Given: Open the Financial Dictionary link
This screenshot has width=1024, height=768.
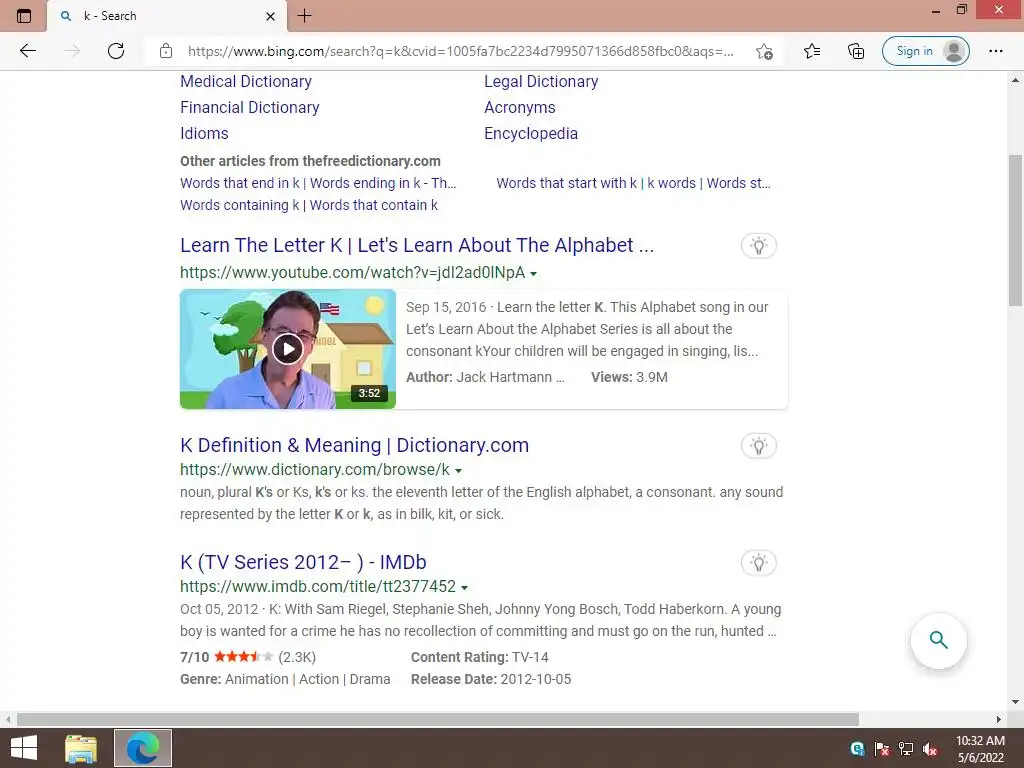Looking at the screenshot, I should 249,108.
